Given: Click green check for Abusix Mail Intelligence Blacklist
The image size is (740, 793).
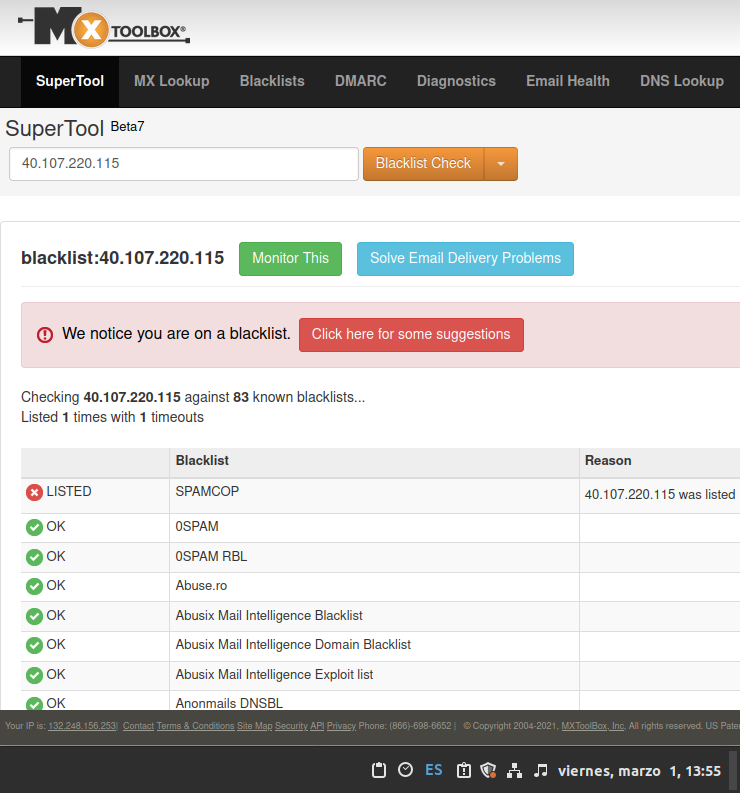Looking at the screenshot, I should [x=34, y=616].
